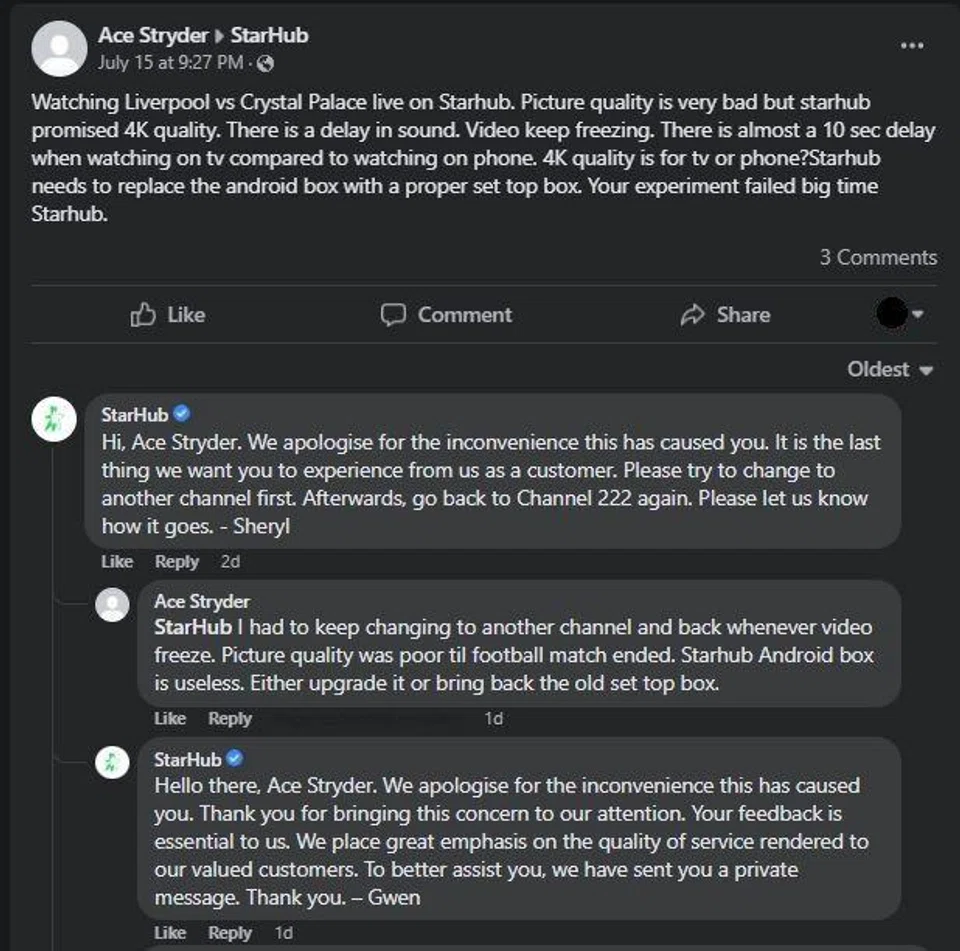
Task: Click the post's public globe privacy icon
Action: point(265,63)
